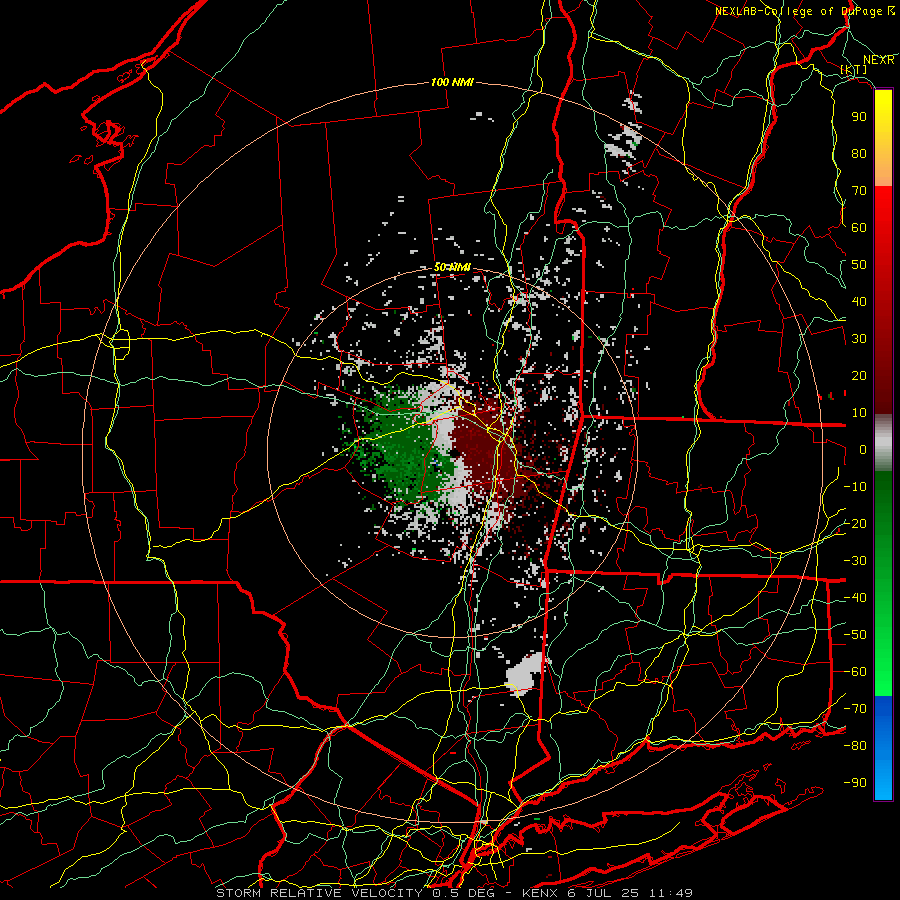900x900 pixels.
Task: Click the 10 value on the velocity scale
Action: point(859,413)
